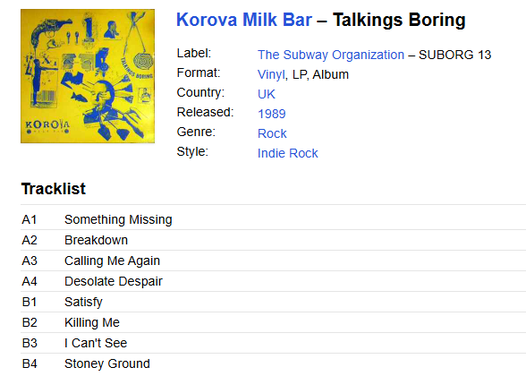The width and height of the screenshot is (526, 376).
Task: Select track A4 Desolate Despair
Action: [273, 281]
